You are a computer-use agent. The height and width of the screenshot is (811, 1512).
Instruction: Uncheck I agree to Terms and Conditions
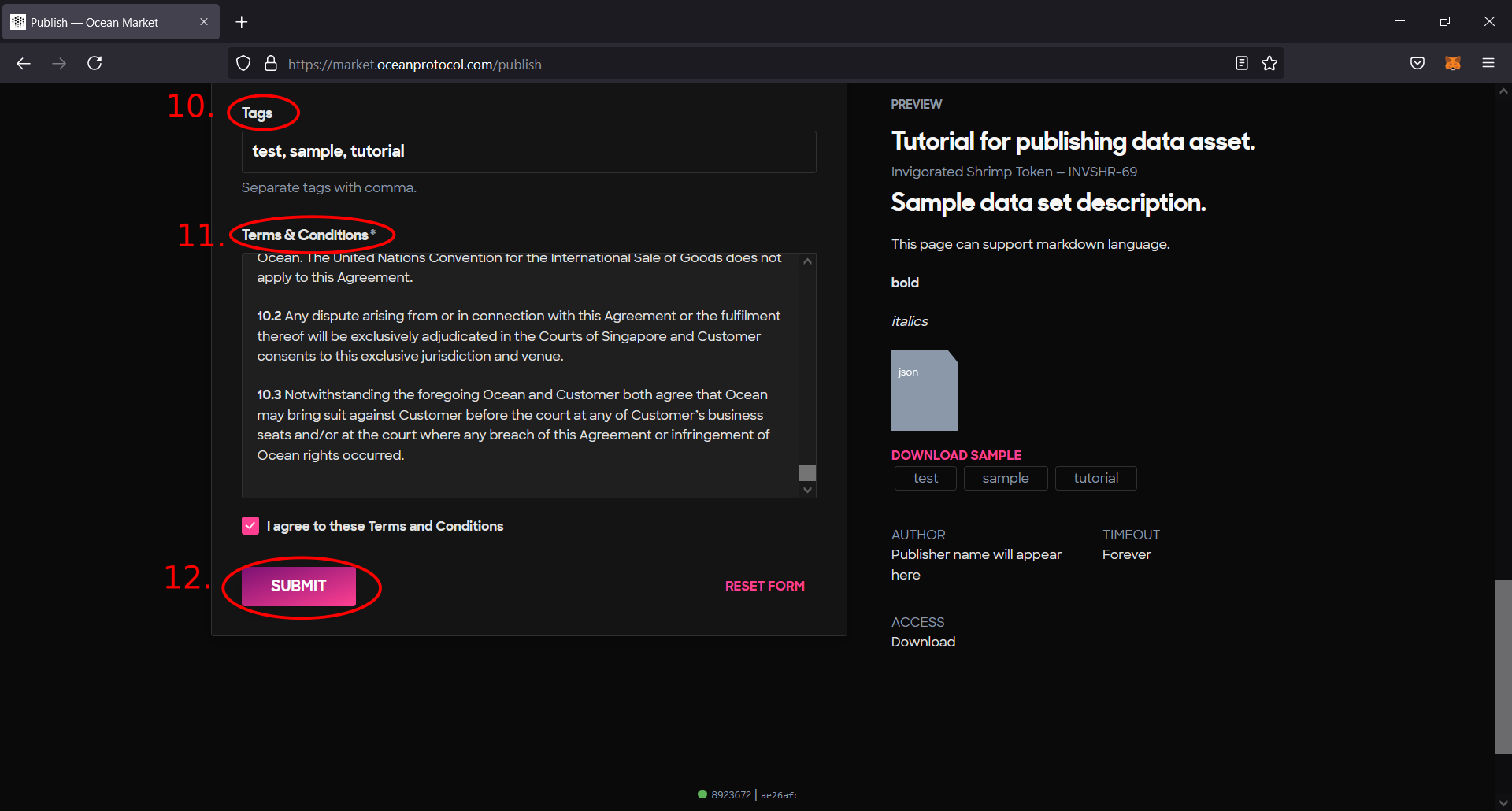point(250,526)
